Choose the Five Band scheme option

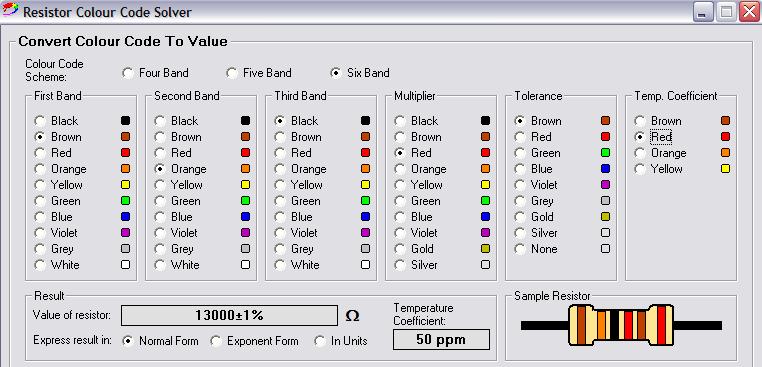[259, 73]
